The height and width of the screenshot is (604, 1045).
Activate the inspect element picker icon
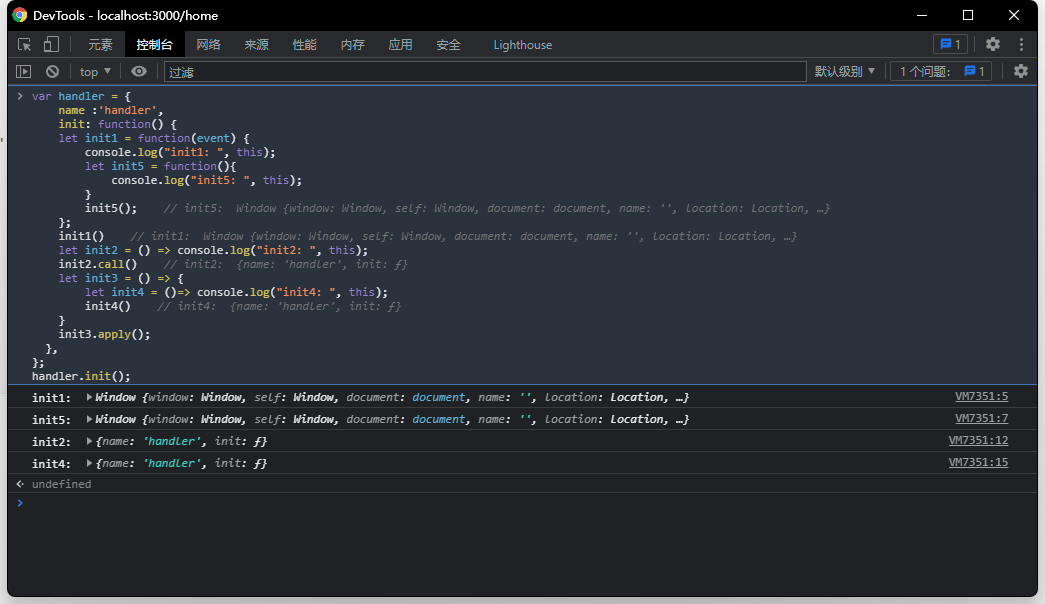(x=25, y=45)
